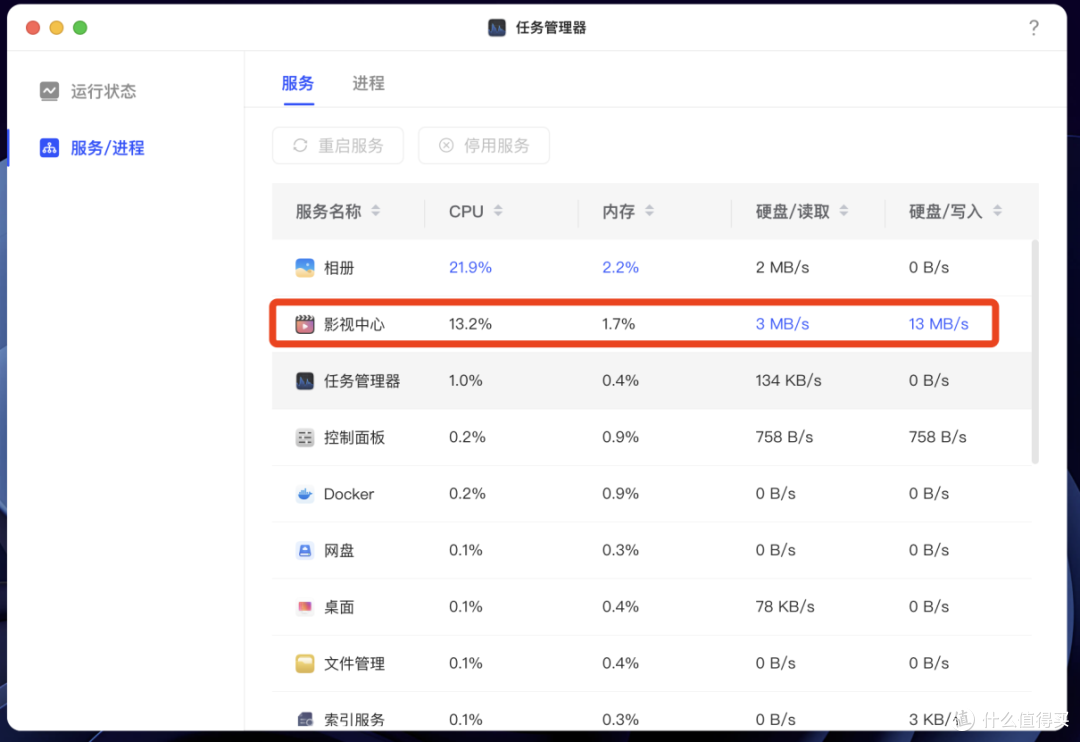Click the task manager title bar icon
This screenshot has height=742, width=1080.
pos(497,28)
